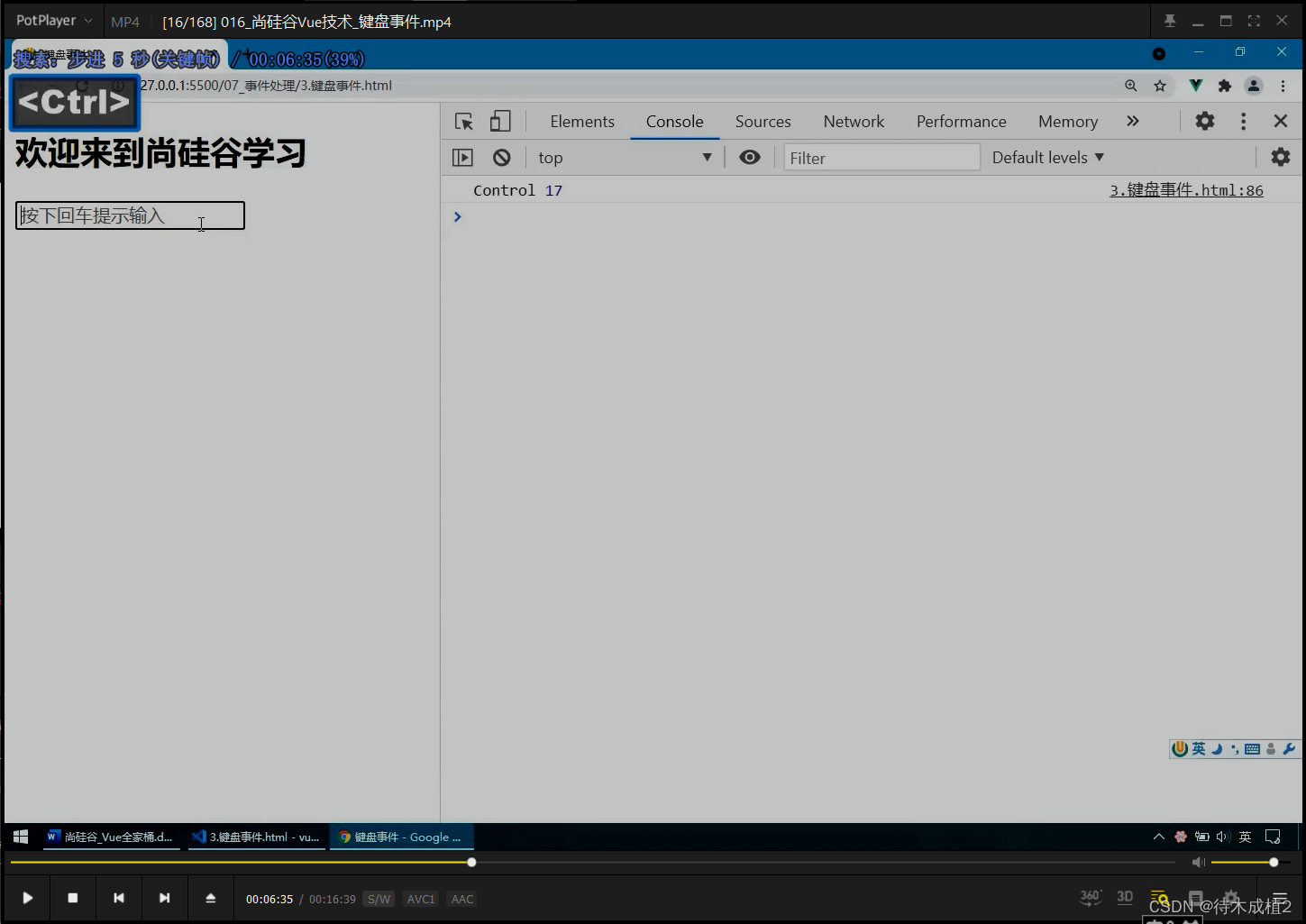1306x924 pixels.
Task: Click the S/W decoder indicator
Action: point(379,899)
